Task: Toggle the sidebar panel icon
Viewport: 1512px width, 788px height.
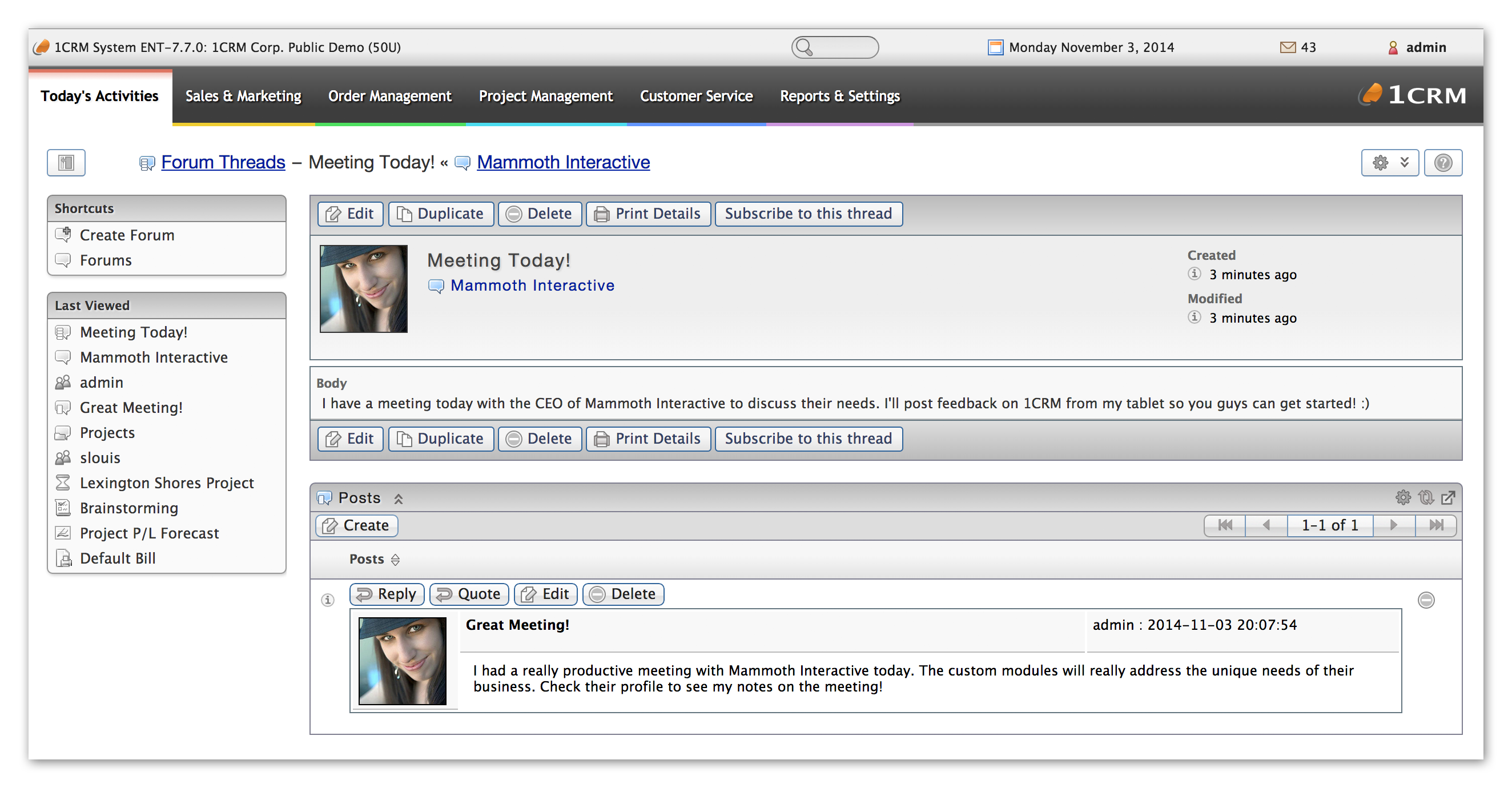Action: pyautogui.click(x=66, y=163)
